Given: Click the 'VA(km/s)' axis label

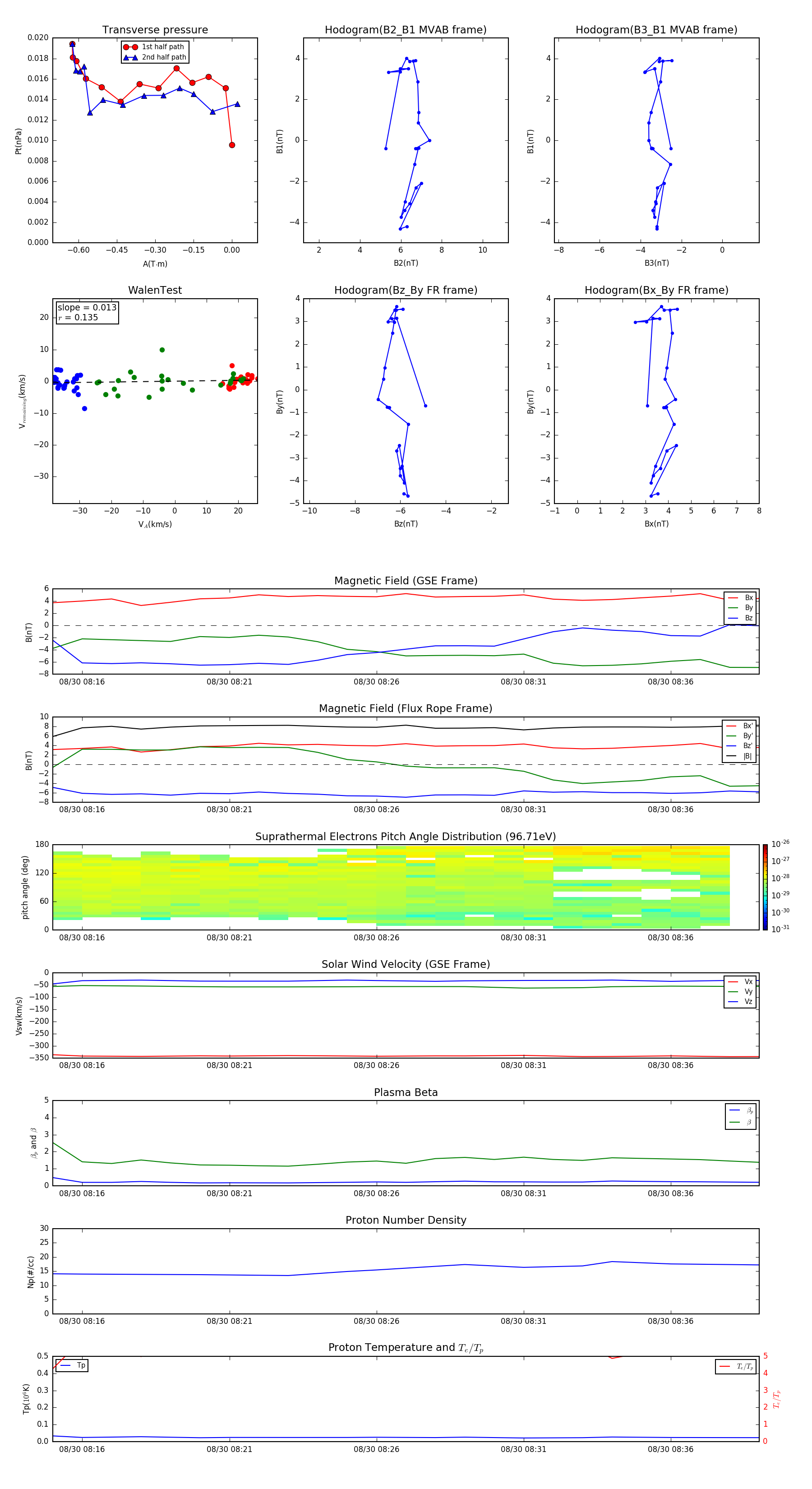Looking at the screenshot, I should tap(155, 524).
